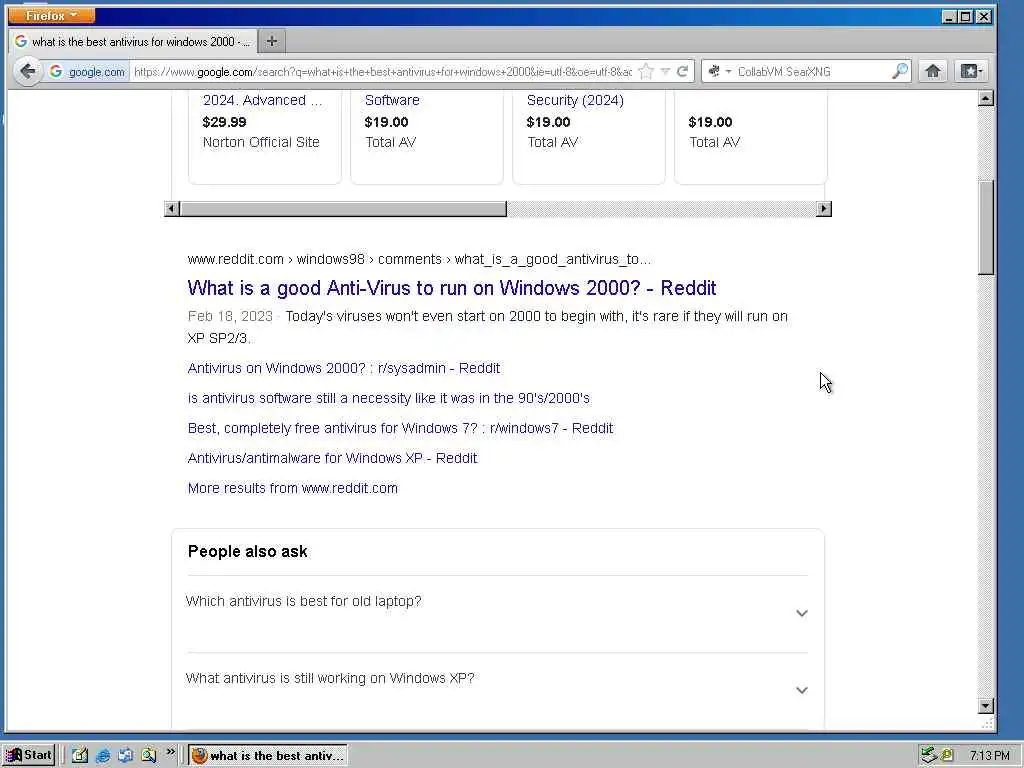Image resolution: width=1024 pixels, height=768 pixels.
Task: Open the URL history dropdown arrow
Action: (665, 72)
